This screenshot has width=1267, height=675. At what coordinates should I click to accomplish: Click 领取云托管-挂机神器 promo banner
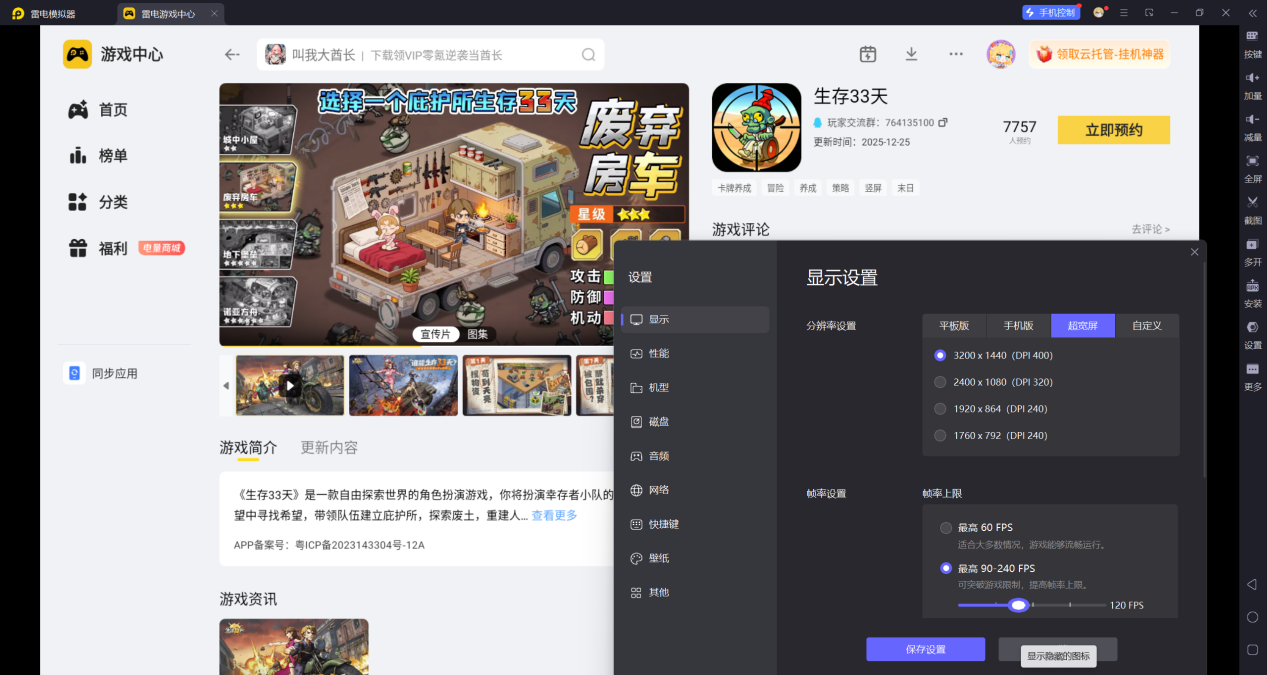pos(1099,54)
